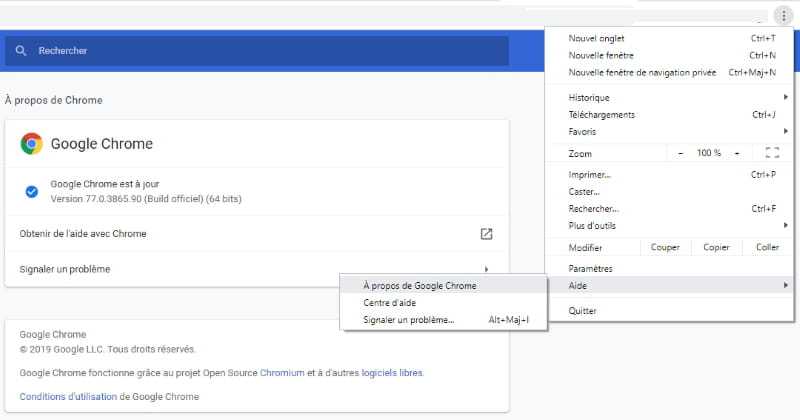Increase zoom with plus button

click(737, 153)
